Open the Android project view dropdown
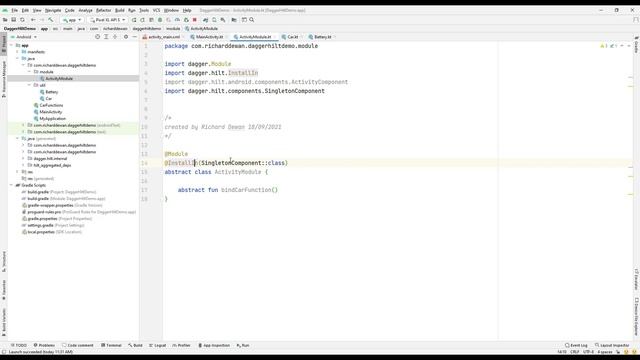Screen dimensions: 640x360 pos(24,37)
